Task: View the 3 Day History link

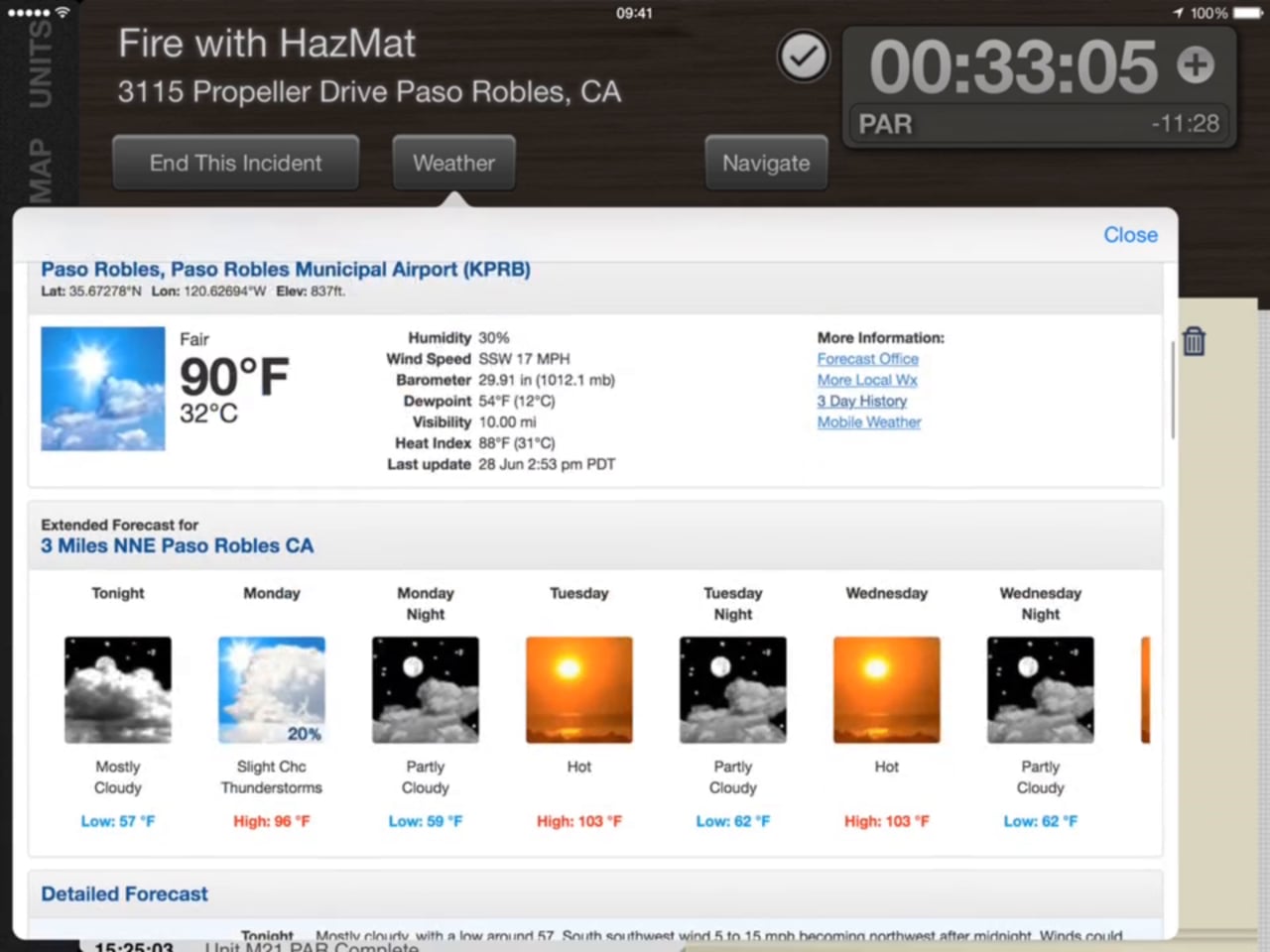Action: click(861, 401)
